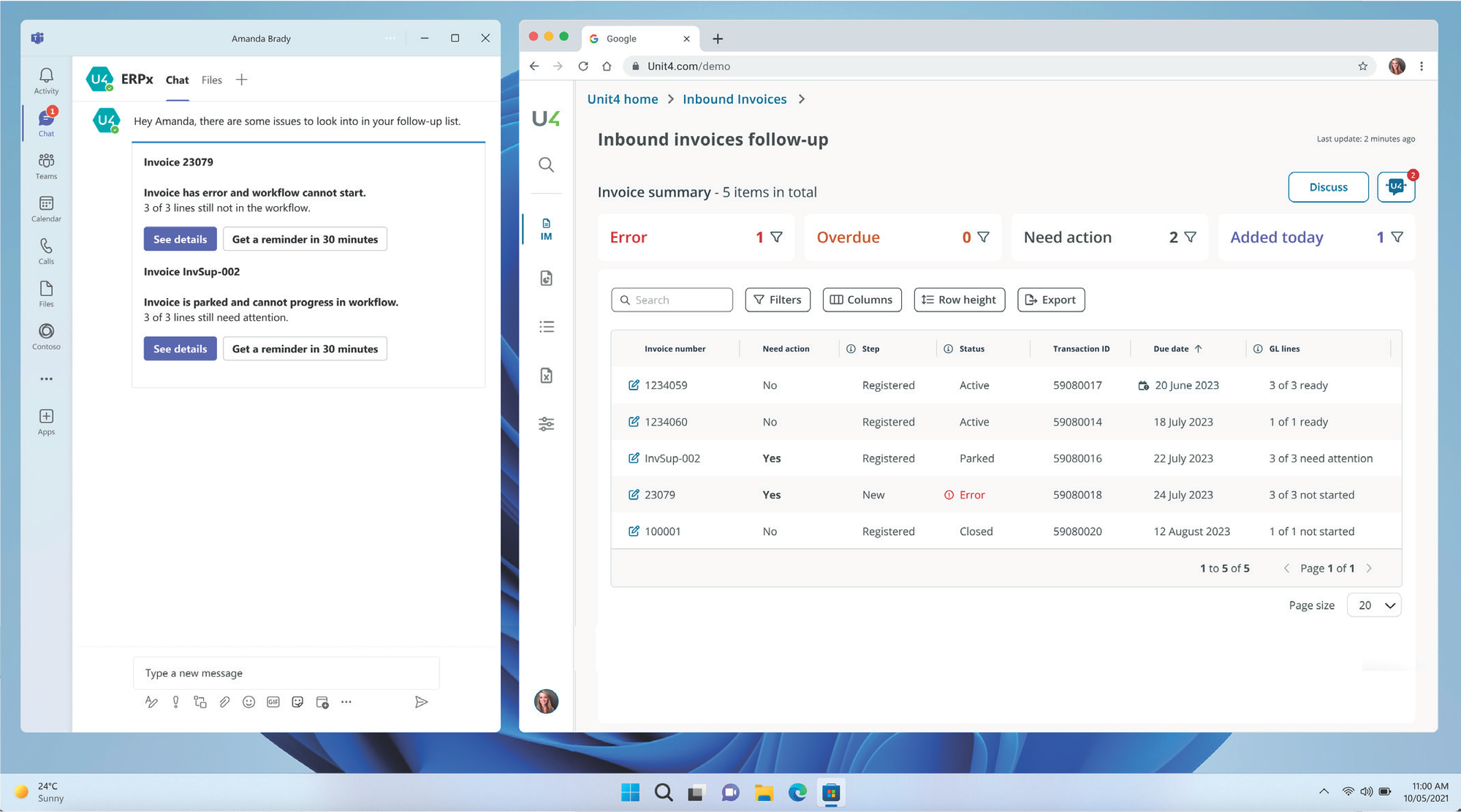Open the Columns button
The image size is (1461, 812).
[862, 300]
